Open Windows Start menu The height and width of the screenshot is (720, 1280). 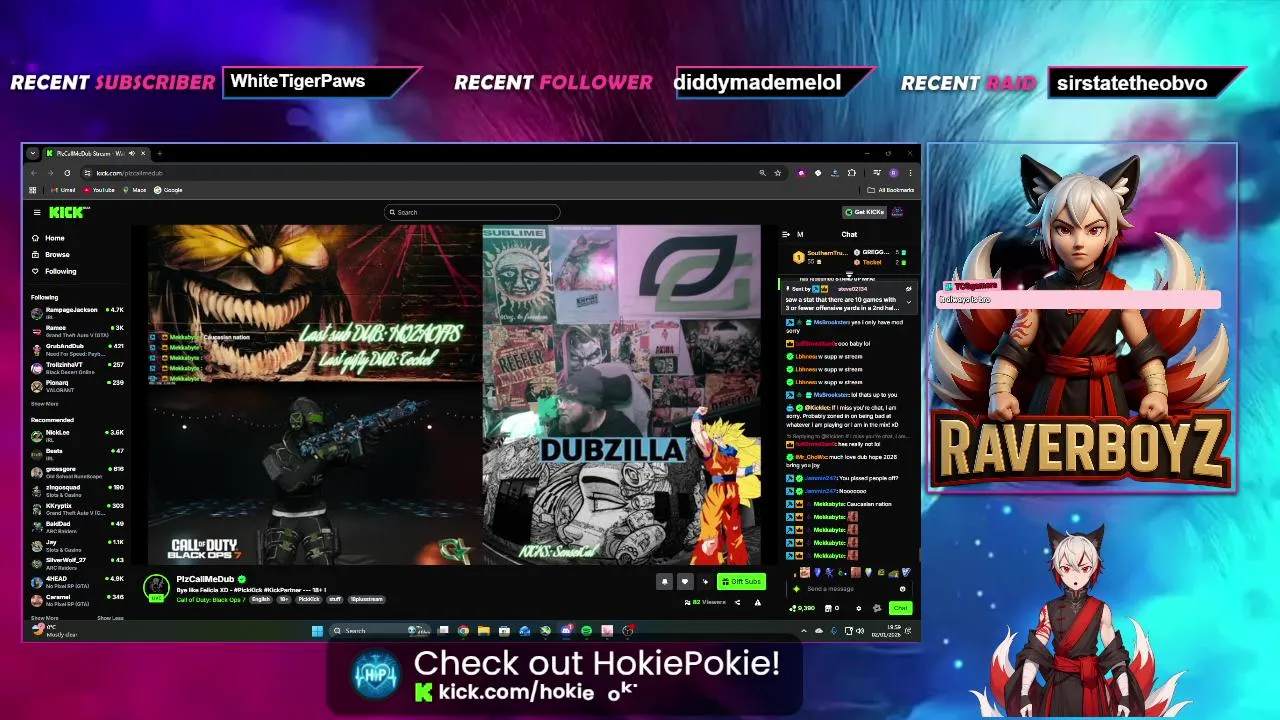tap(317, 631)
